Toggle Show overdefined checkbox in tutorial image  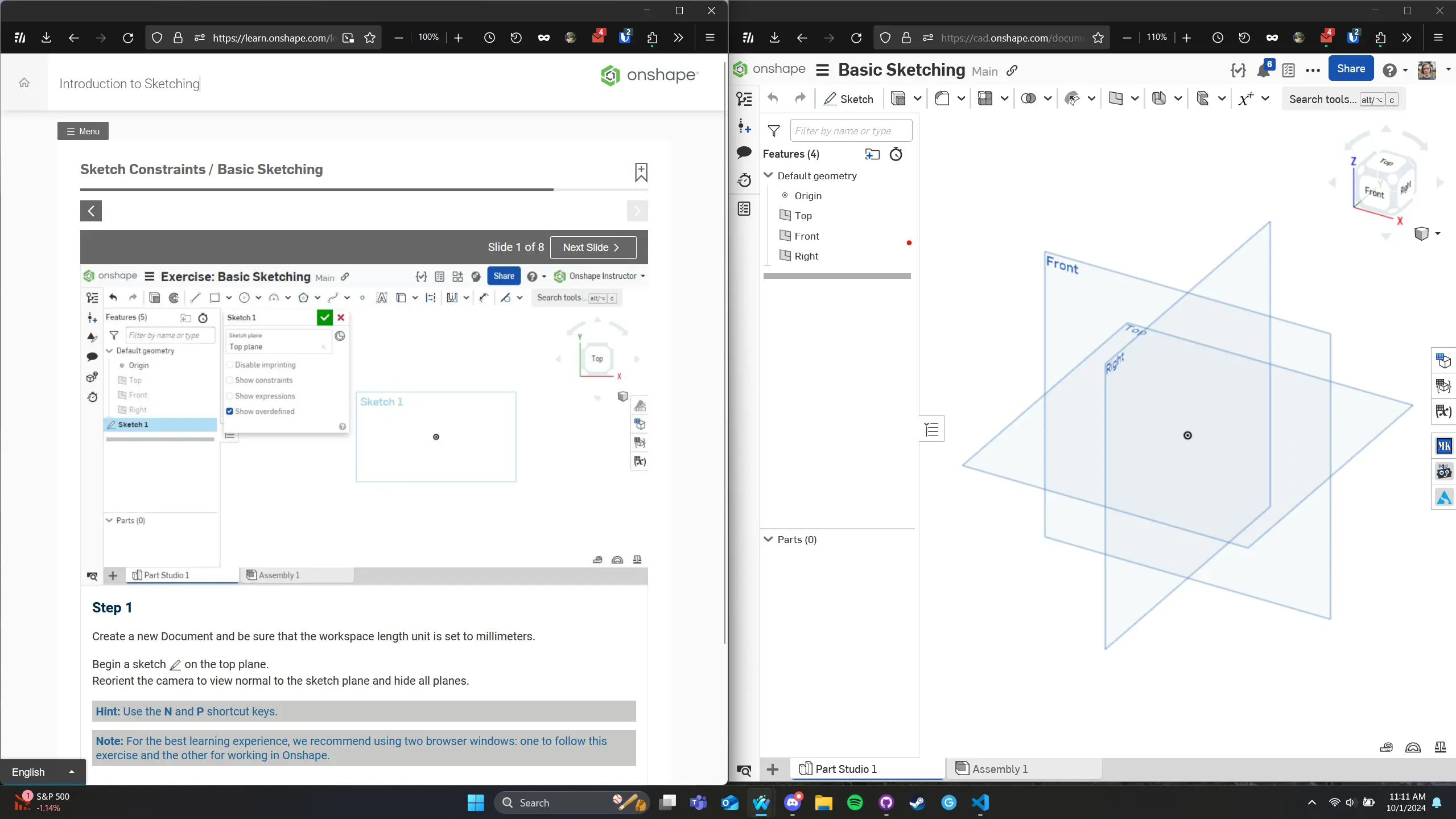pyautogui.click(x=230, y=411)
